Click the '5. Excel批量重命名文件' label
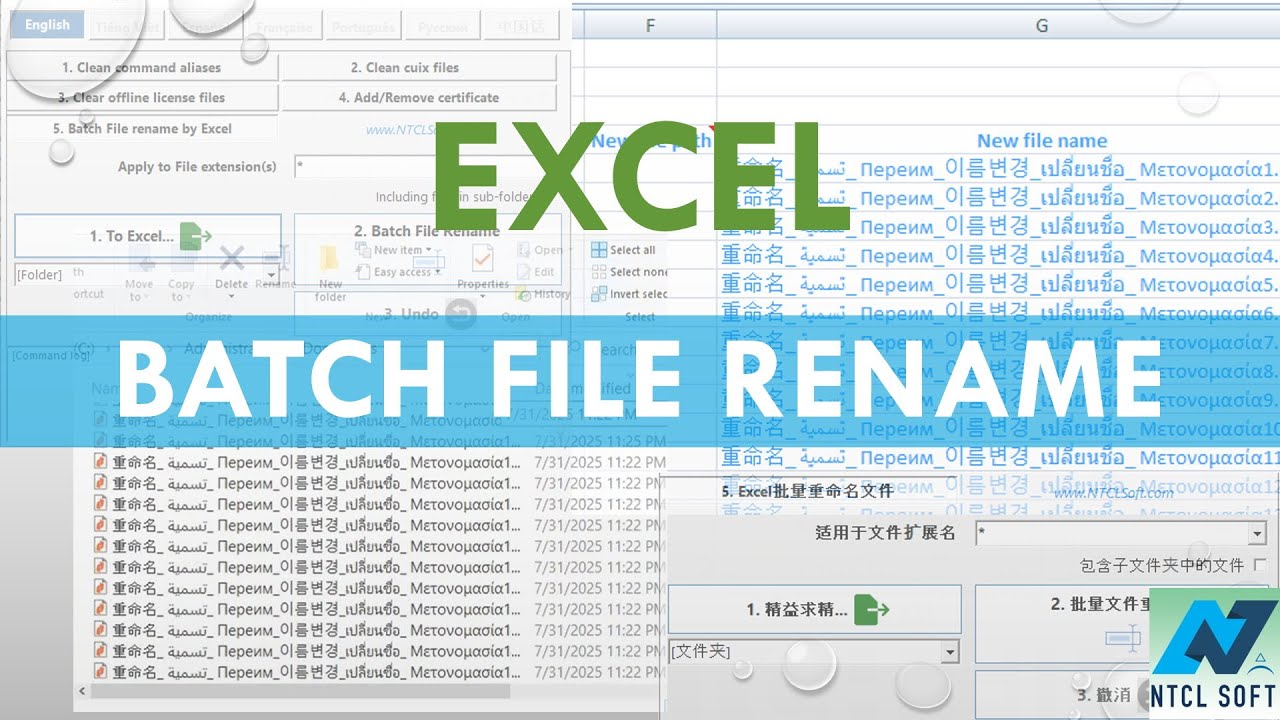1280x720 pixels. coord(807,492)
